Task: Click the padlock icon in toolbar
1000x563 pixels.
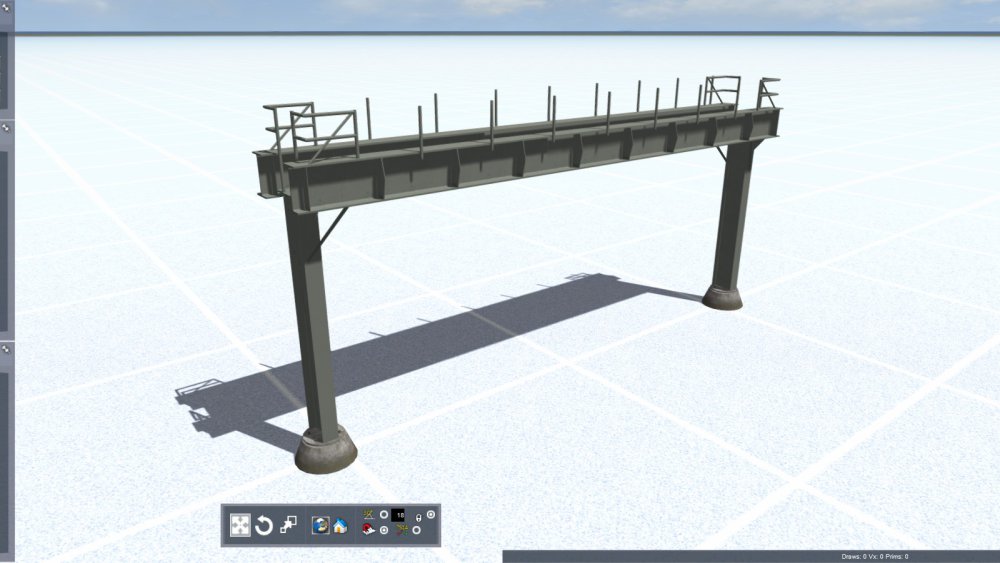Action: (418, 518)
